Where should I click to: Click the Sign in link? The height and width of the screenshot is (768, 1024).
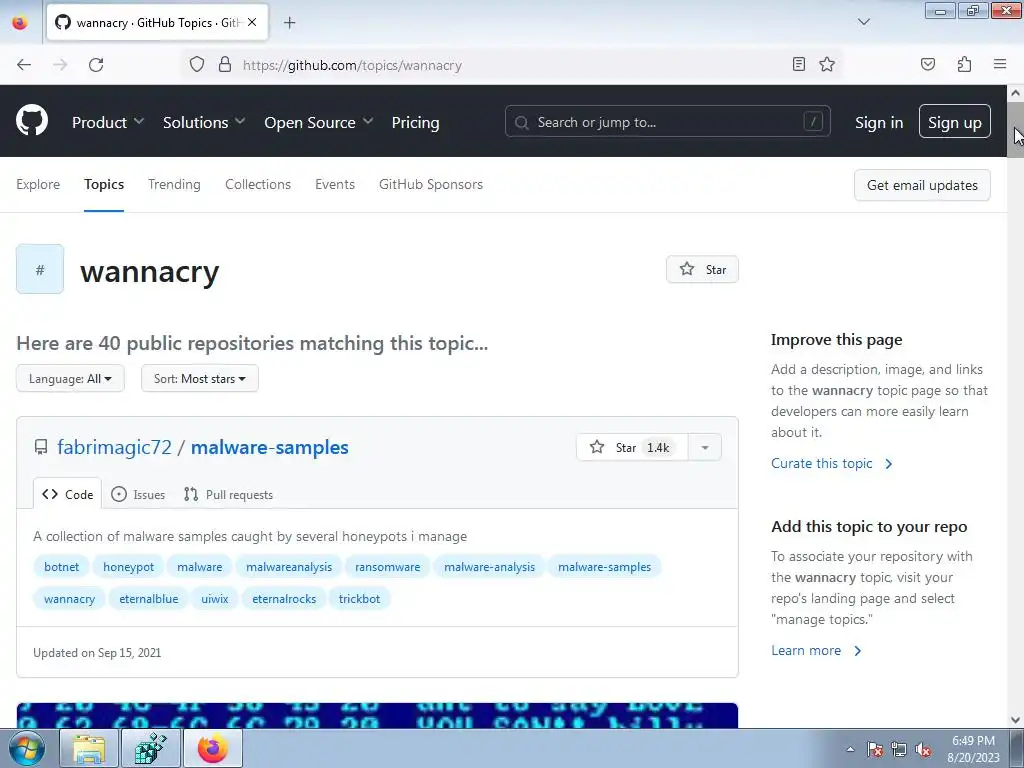879,122
